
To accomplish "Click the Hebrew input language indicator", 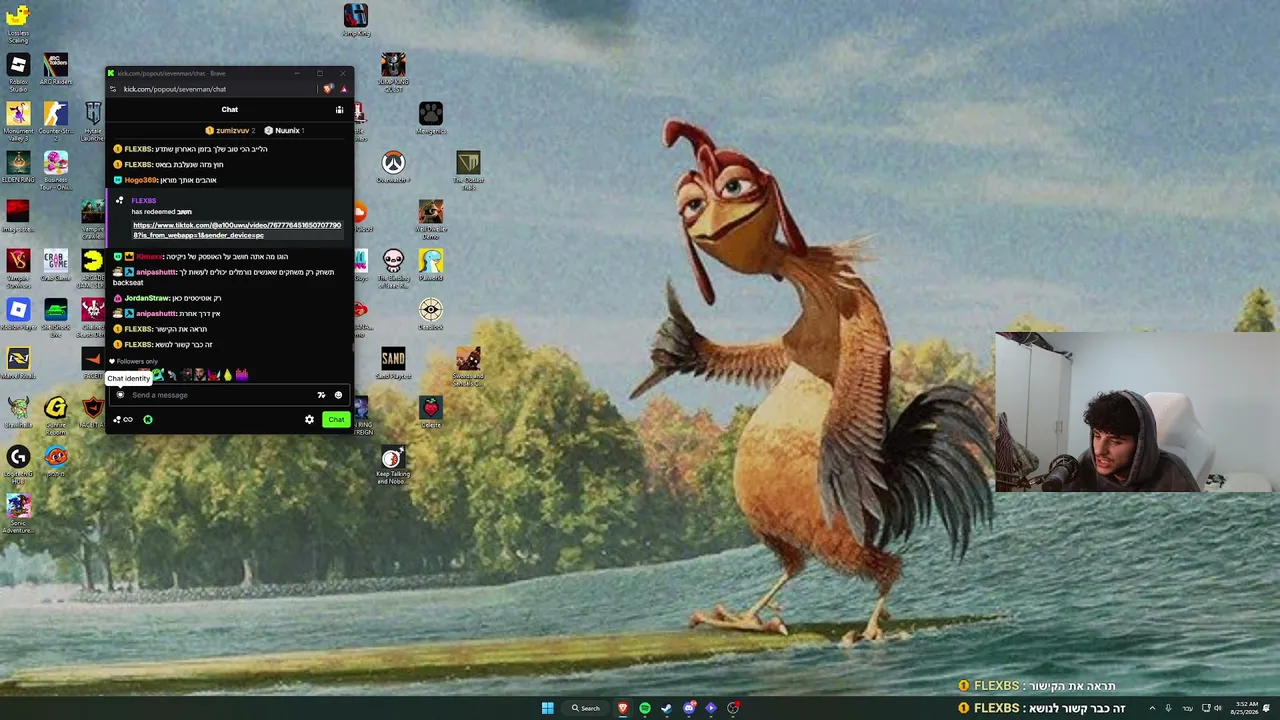I will [x=1188, y=708].
